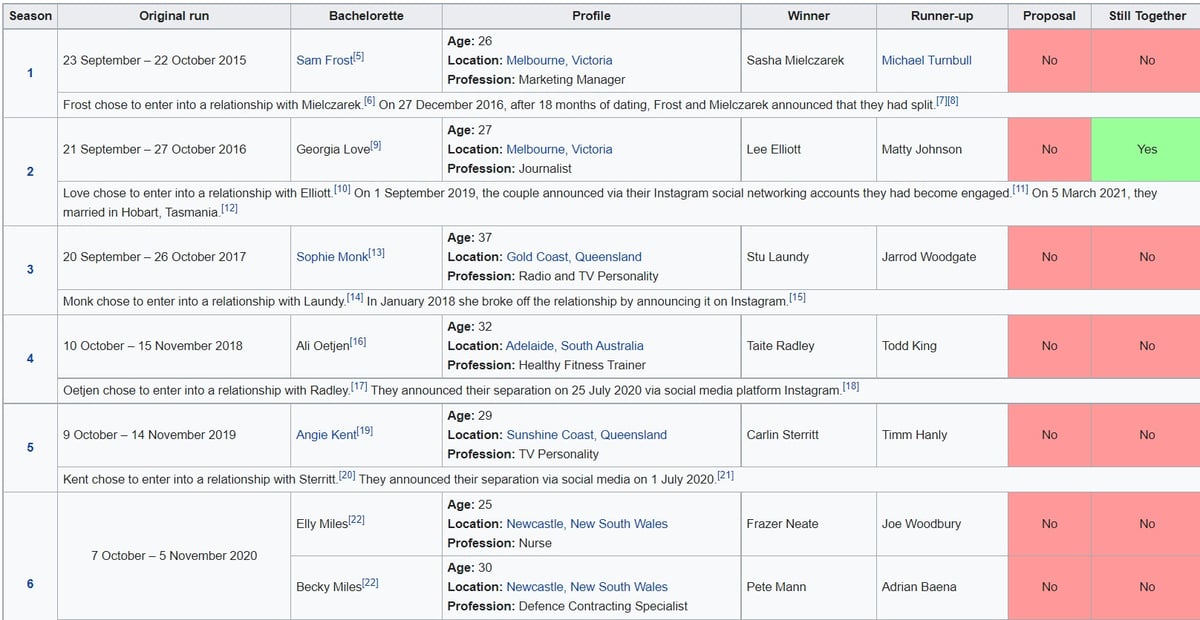Open Gold Coast, Queensland location link
The width and height of the screenshot is (1200, 620).
point(574,257)
